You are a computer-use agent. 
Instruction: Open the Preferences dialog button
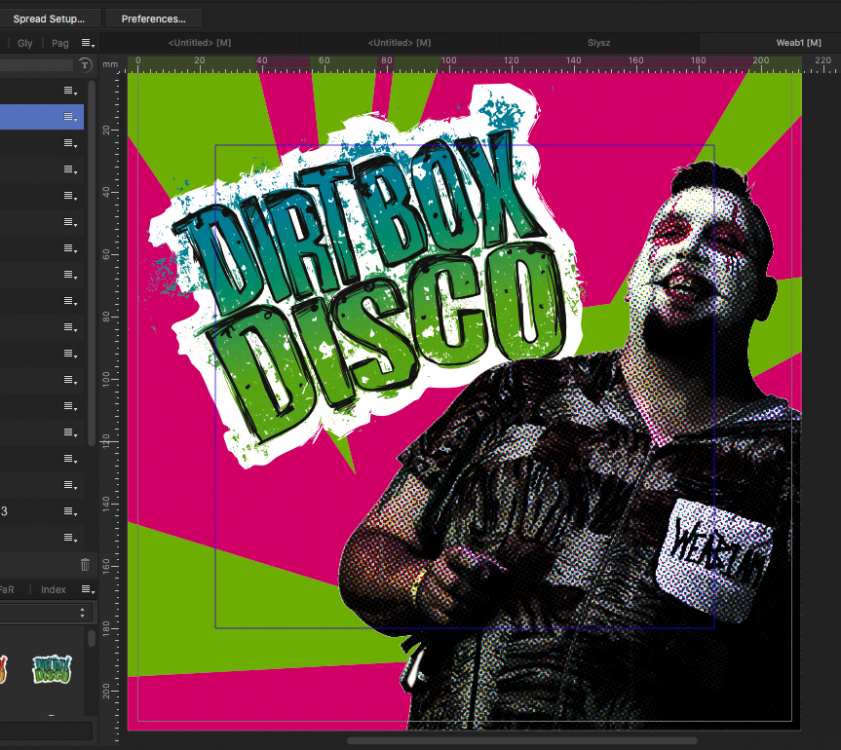(x=153, y=19)
